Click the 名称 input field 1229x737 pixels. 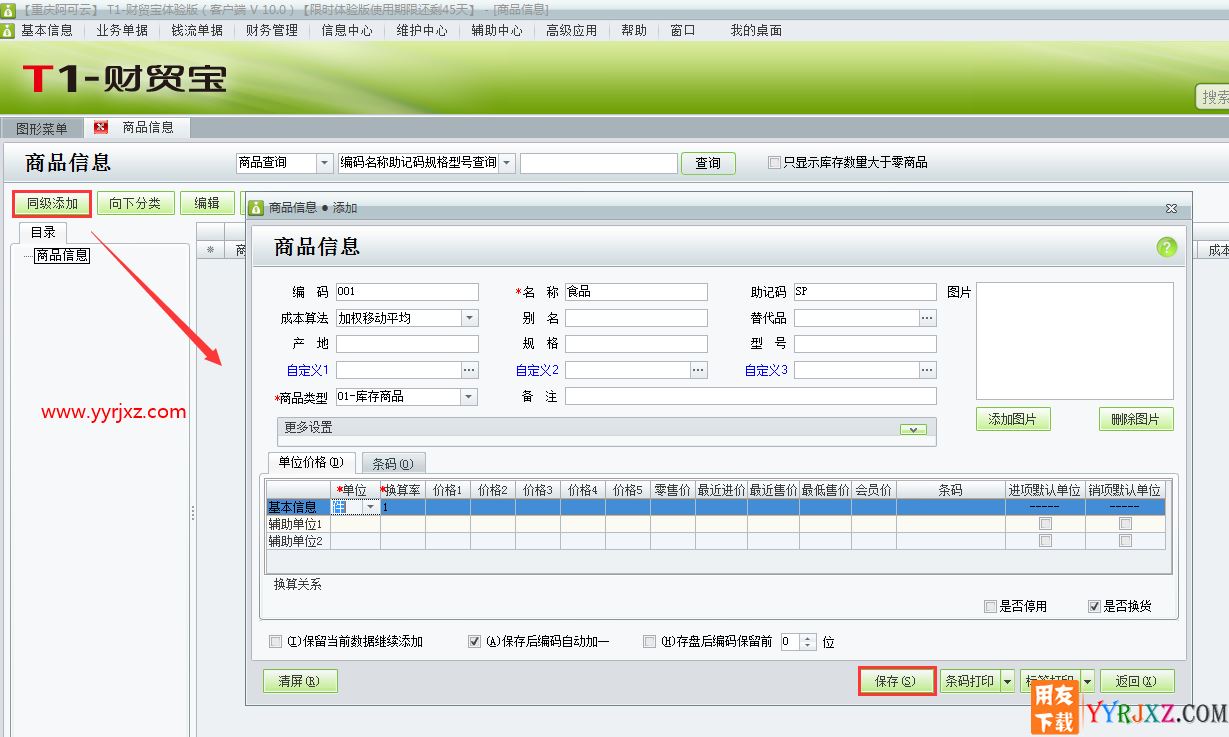[636, 292]
